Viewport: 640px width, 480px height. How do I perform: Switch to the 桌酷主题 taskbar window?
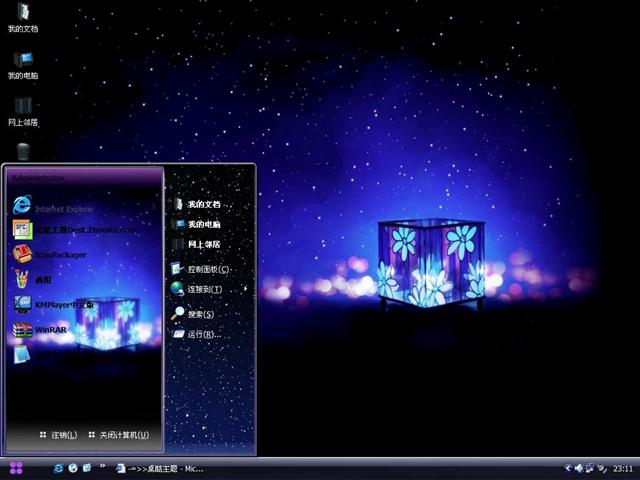(x=158, y=468)
